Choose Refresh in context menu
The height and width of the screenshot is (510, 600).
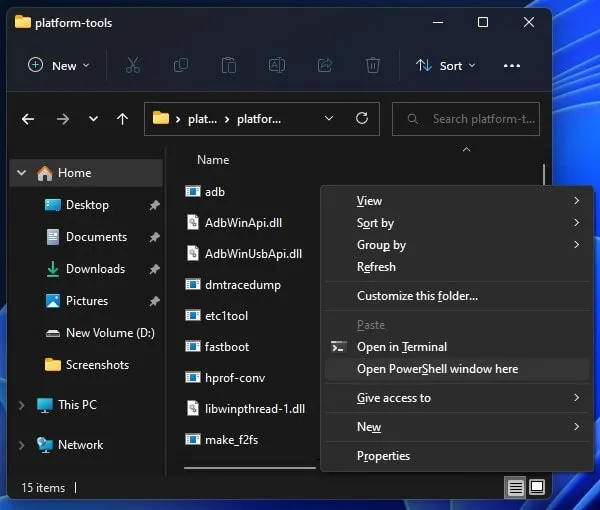coord(457,267)
